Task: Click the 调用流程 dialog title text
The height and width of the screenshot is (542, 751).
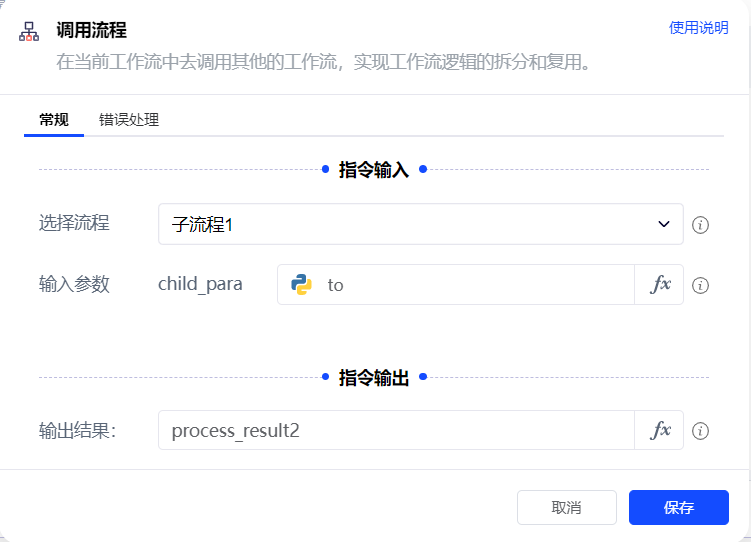Action: pyautogui.click(x=91, y=30)
